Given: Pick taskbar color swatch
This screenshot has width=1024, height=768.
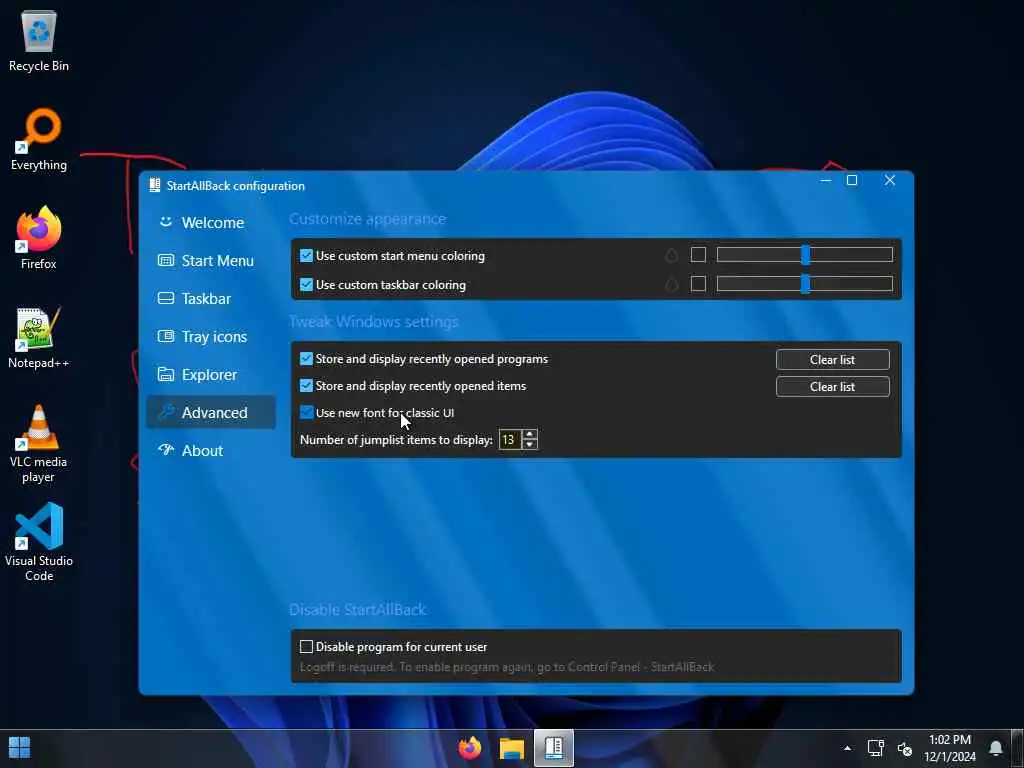Looking at the screenshot, I should point(698,283).
